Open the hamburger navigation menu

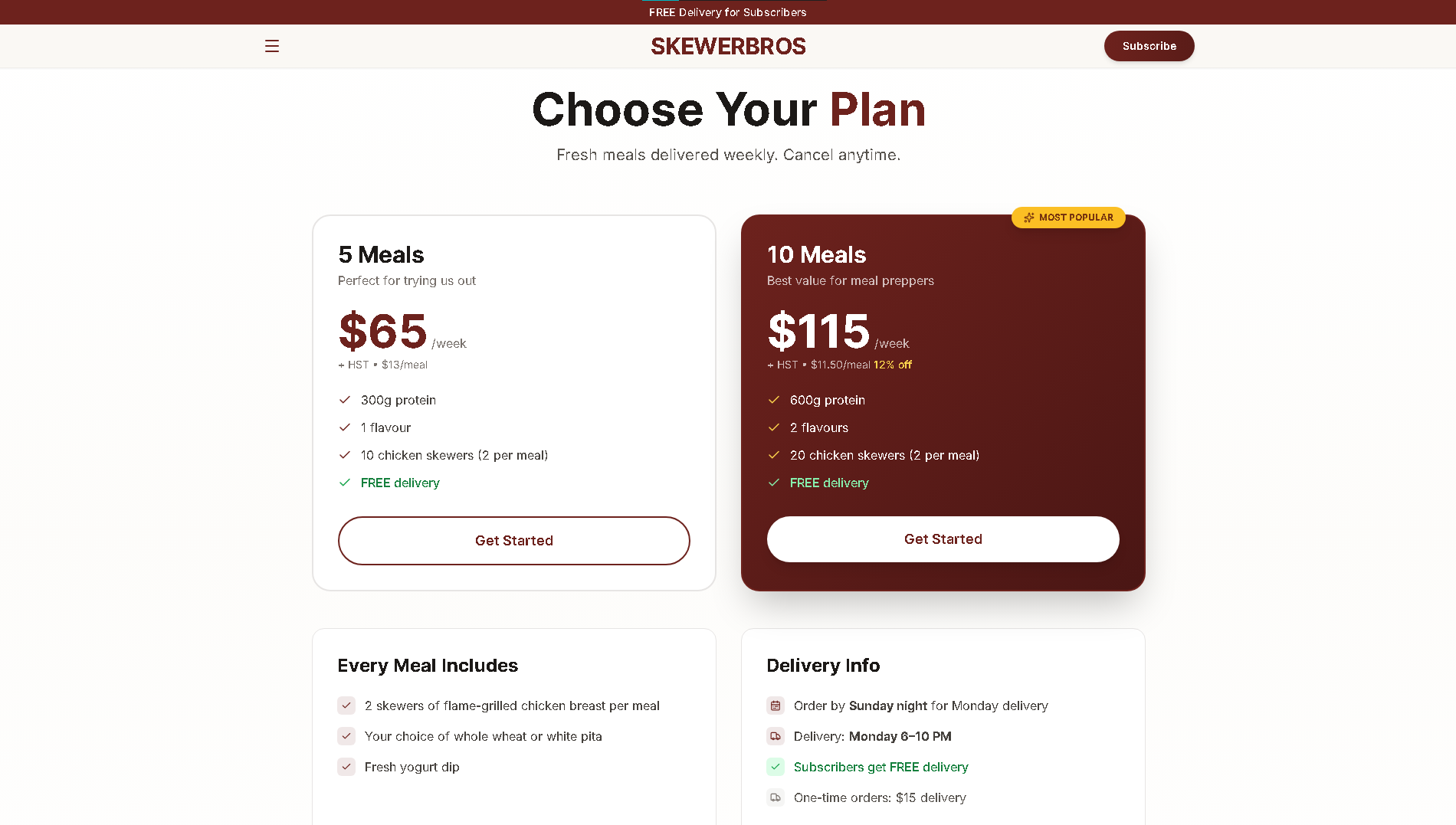coord(272,46)
